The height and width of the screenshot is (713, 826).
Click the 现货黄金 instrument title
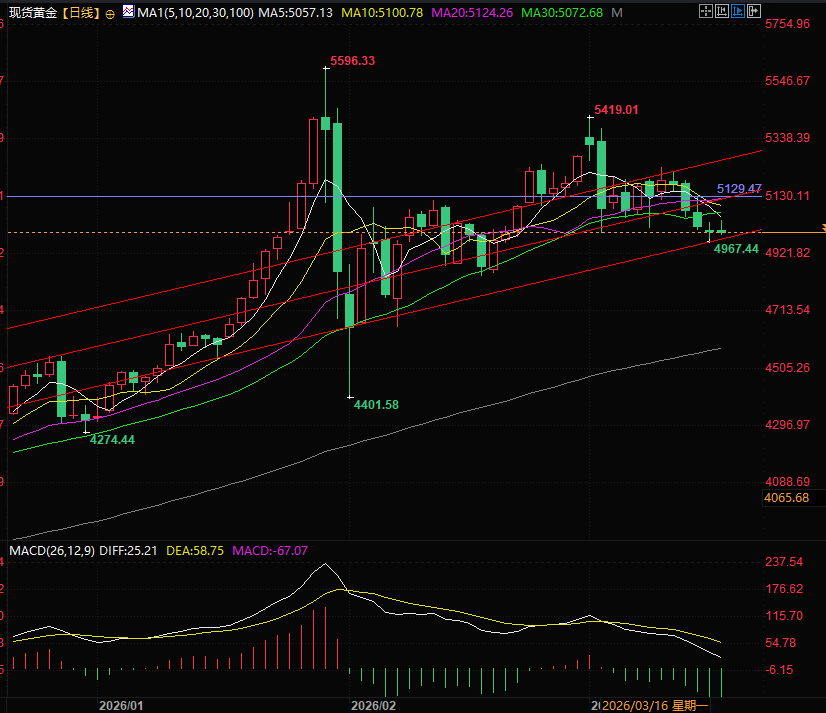[33, 13]
